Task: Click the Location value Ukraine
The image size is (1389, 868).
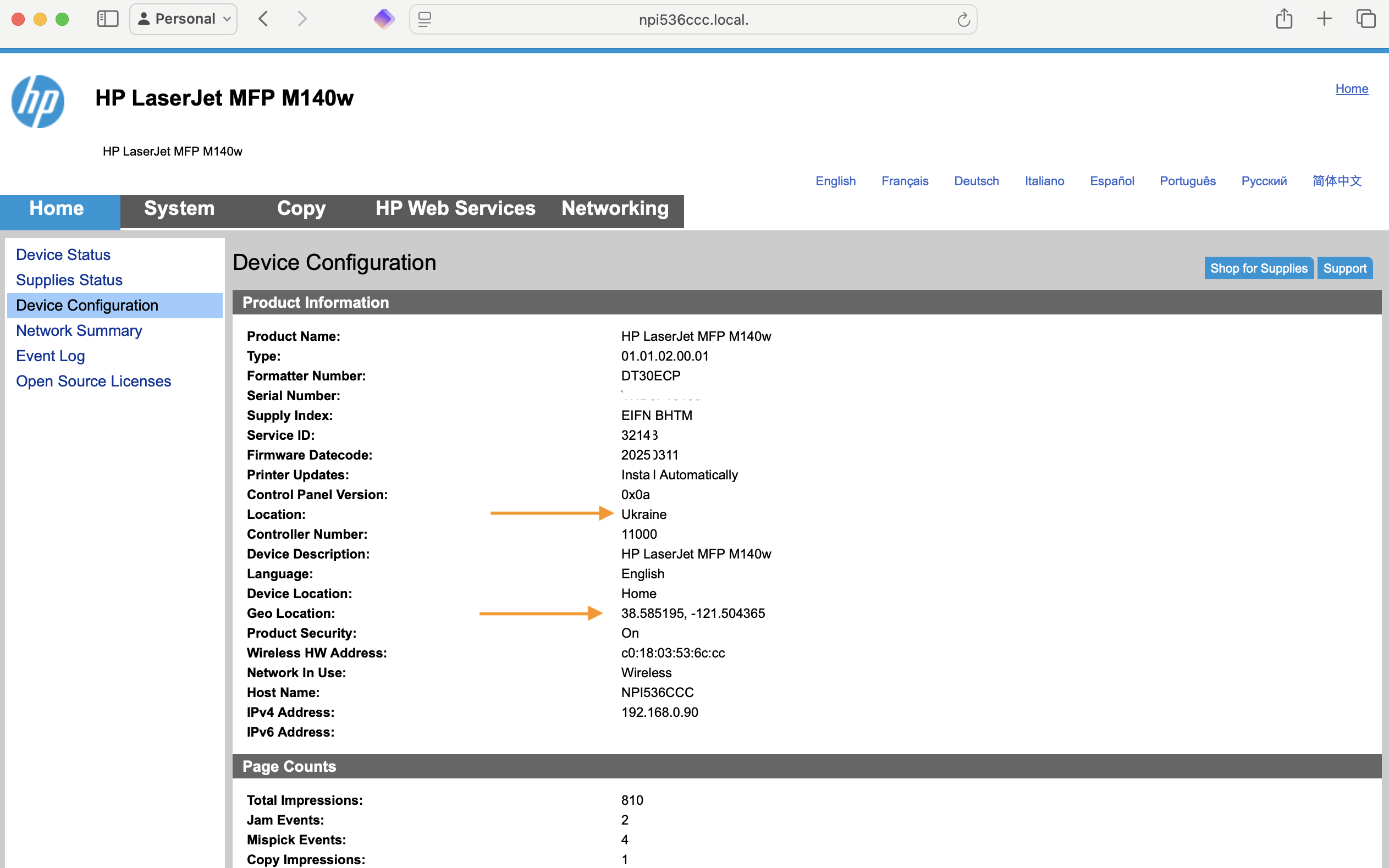Action: click(x=644, y=515)
